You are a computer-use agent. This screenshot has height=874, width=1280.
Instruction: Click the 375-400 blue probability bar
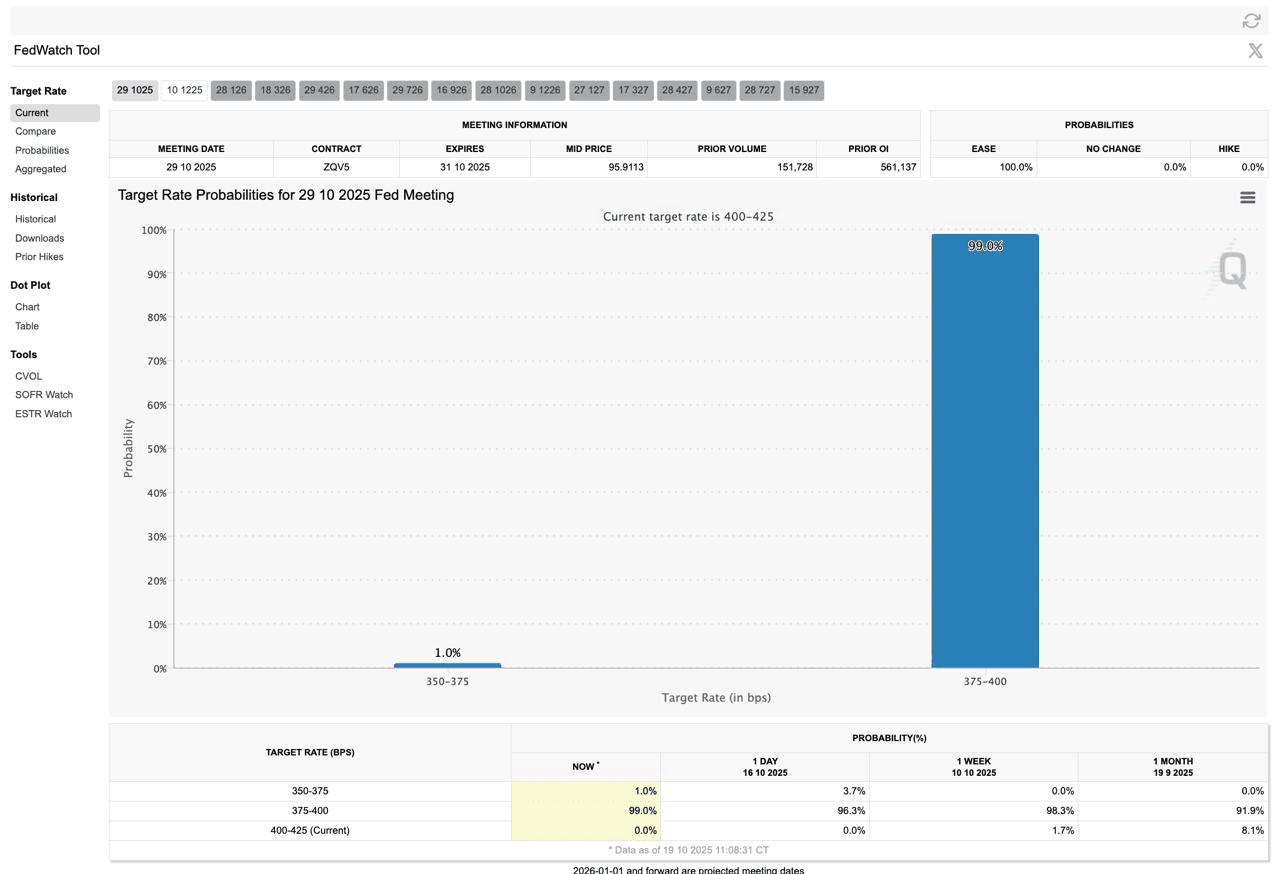pyautogui.click(x=984, y=450)
